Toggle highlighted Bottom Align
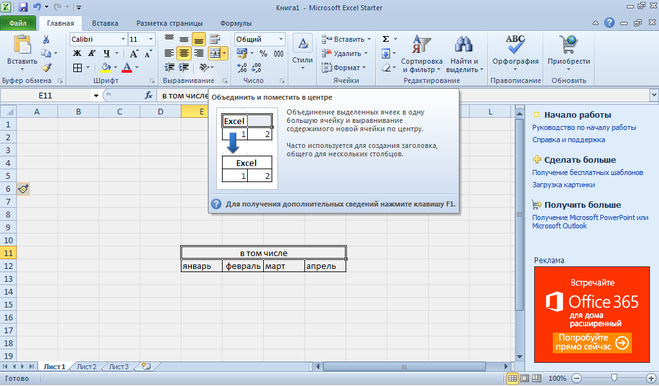Screen dimensions: 659x386 (x=199, y=39)
